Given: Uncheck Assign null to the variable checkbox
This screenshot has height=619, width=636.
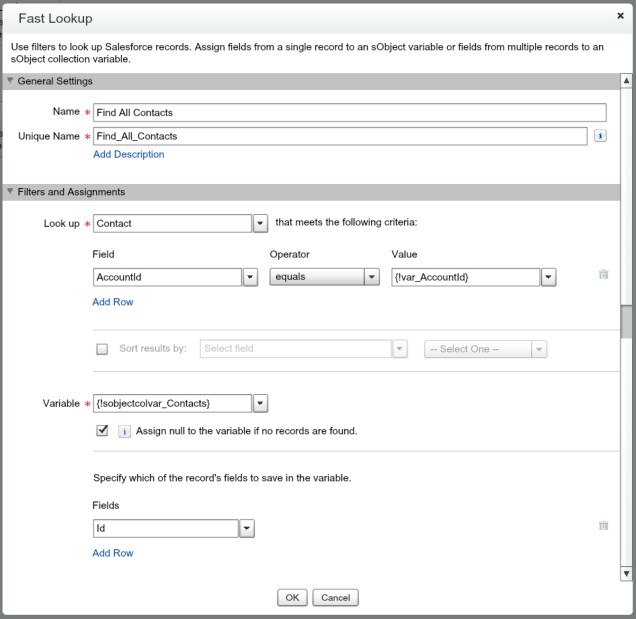Looking at the screenshot, I should pyautogui.click(x=102, y=431).
